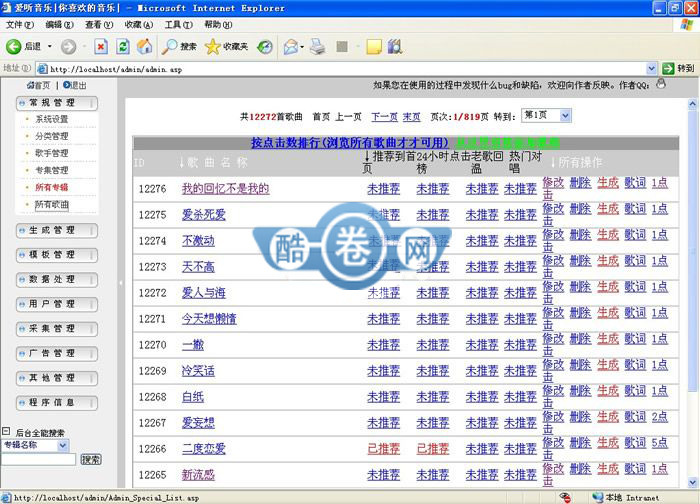Click the QQ penguin icon
The image size is (700, 504).
pyautogui.click(x=661, y=84)
